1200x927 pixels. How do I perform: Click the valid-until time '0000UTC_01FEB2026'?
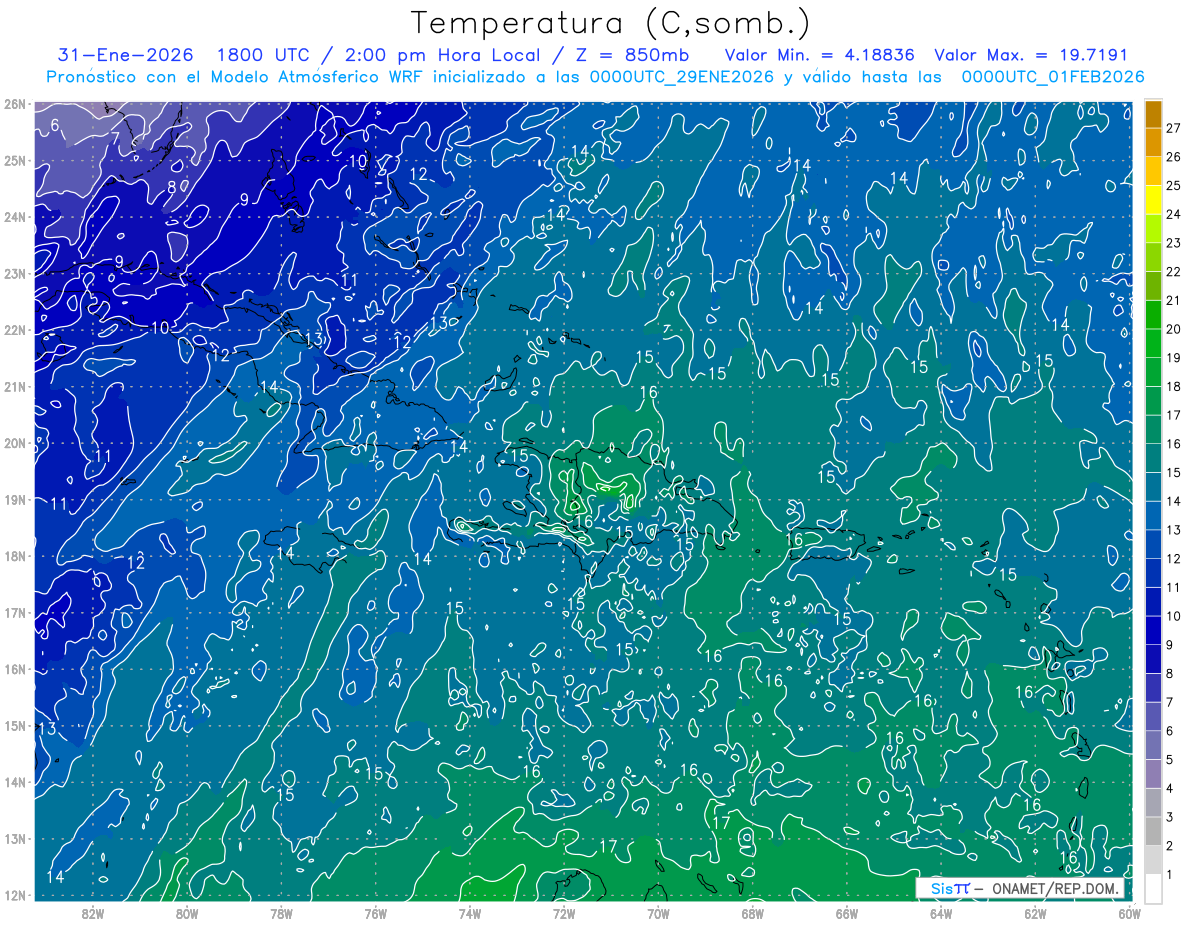pos(1052,76)
